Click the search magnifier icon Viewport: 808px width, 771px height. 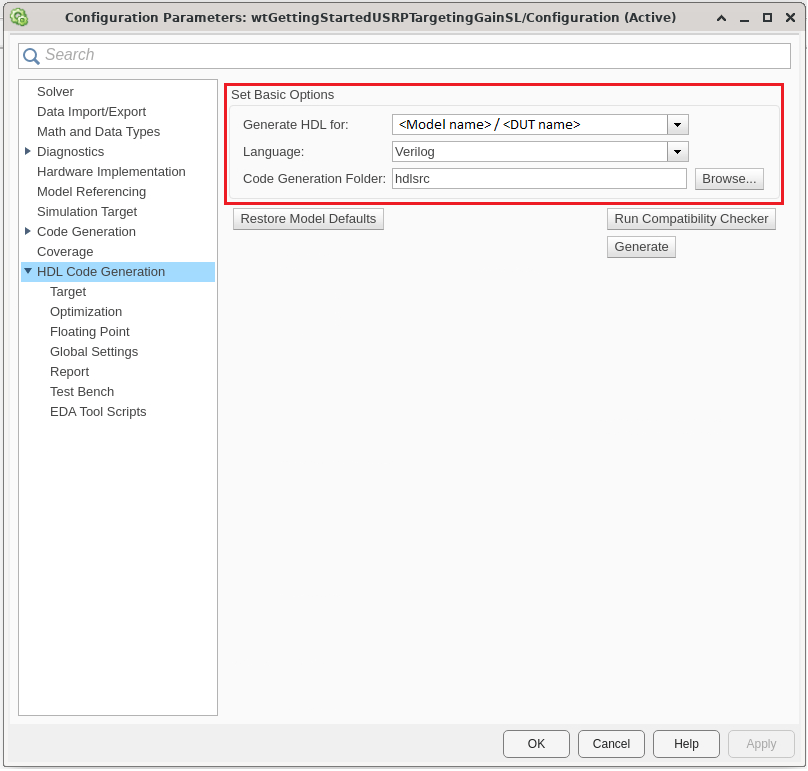(31, 56)
